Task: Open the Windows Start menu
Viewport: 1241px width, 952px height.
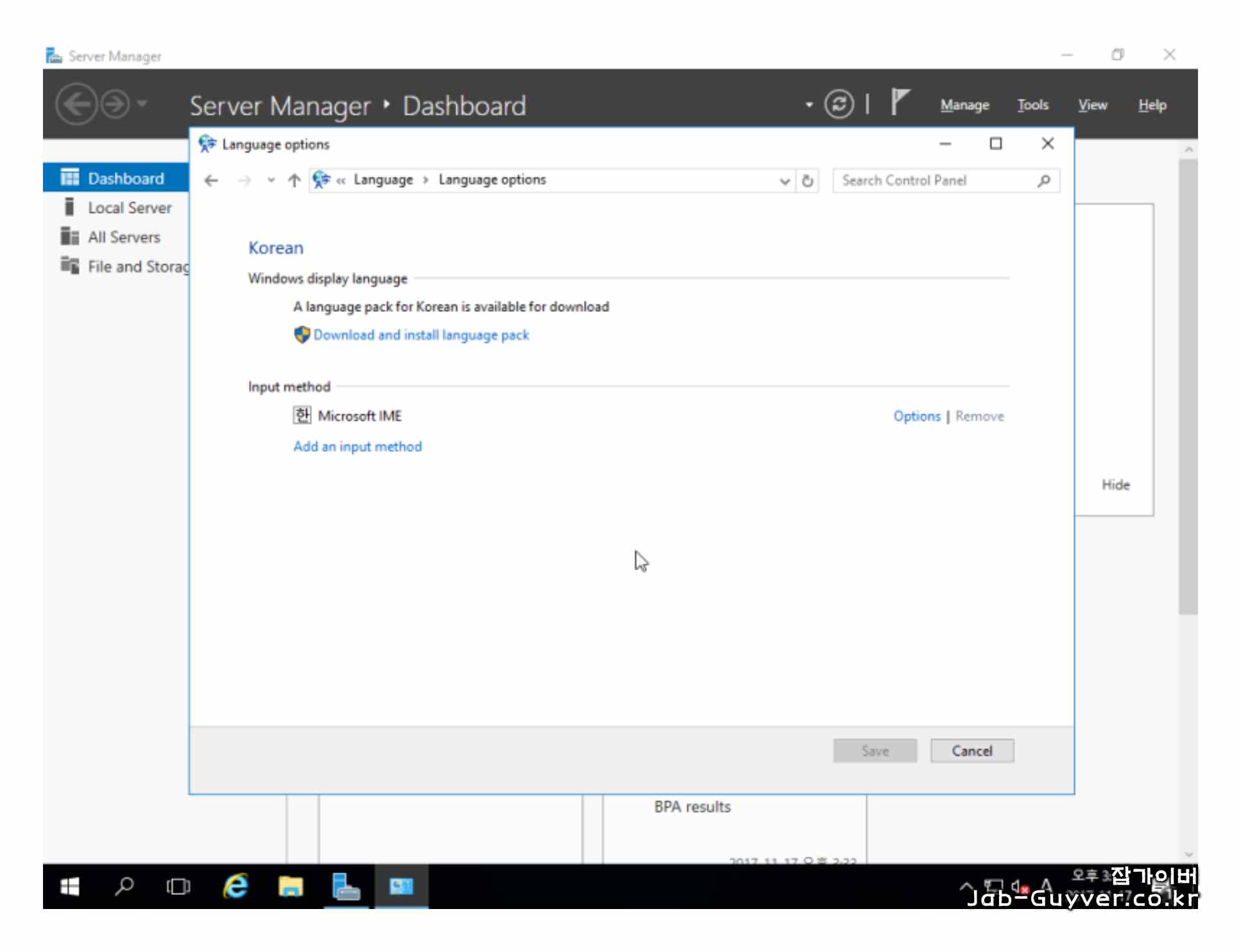Action: pyautogui.click(x=69, y=886)
